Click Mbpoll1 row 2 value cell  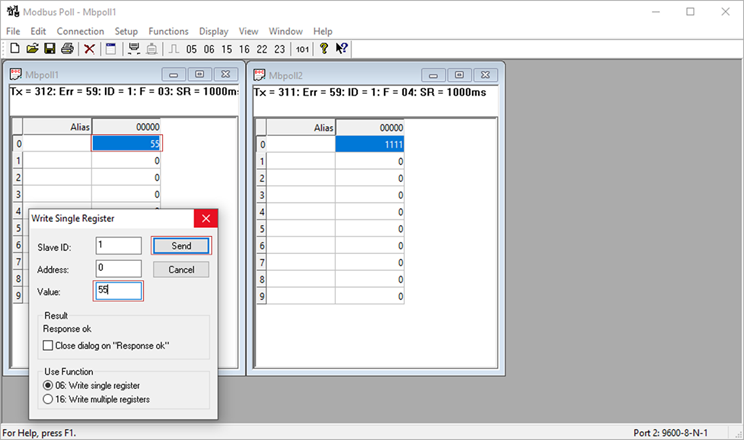pos(126,178)
